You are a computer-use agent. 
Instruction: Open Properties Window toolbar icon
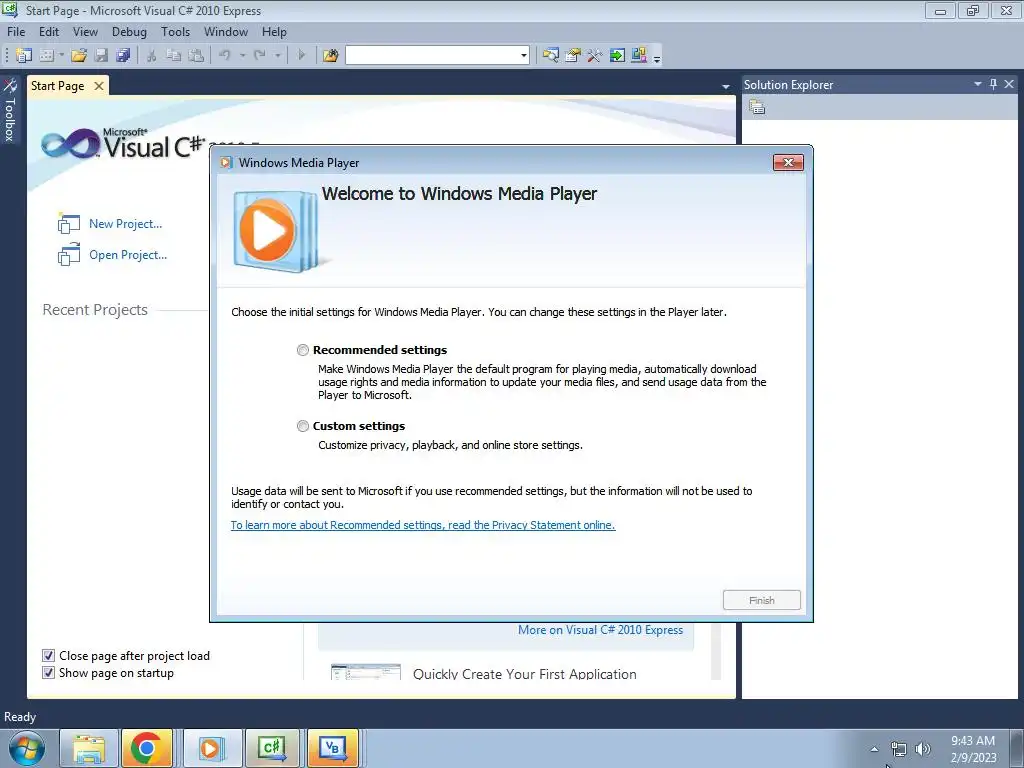click(x=573, y=56)
